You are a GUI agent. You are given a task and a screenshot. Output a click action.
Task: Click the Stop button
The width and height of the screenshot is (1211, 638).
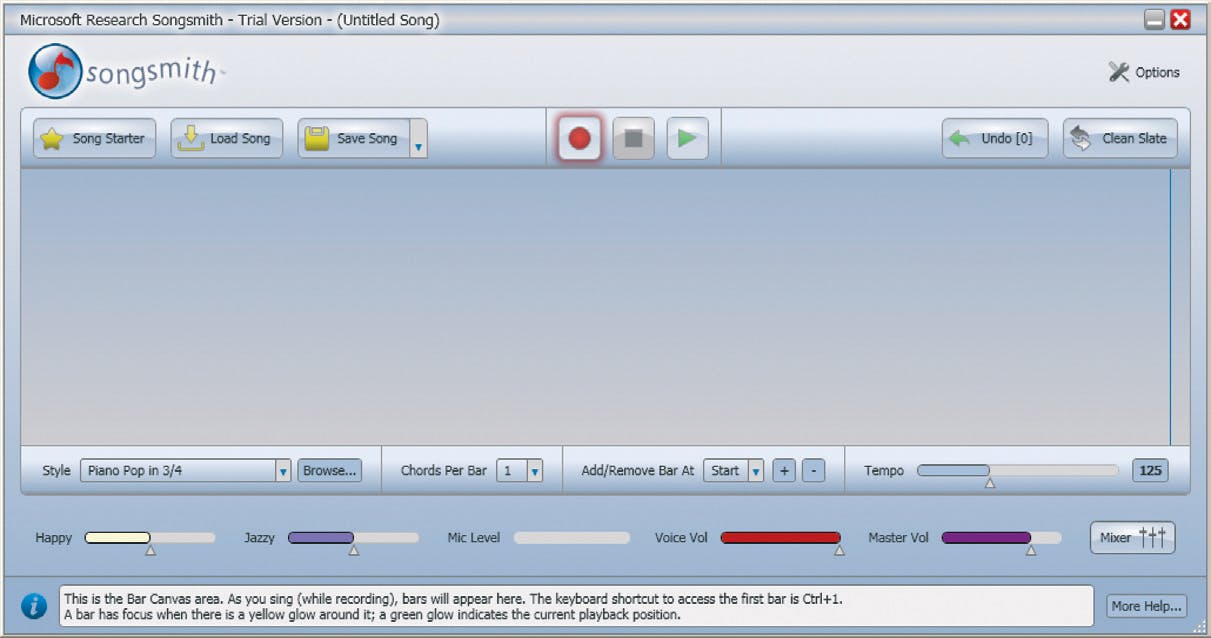tap(633, 138)
